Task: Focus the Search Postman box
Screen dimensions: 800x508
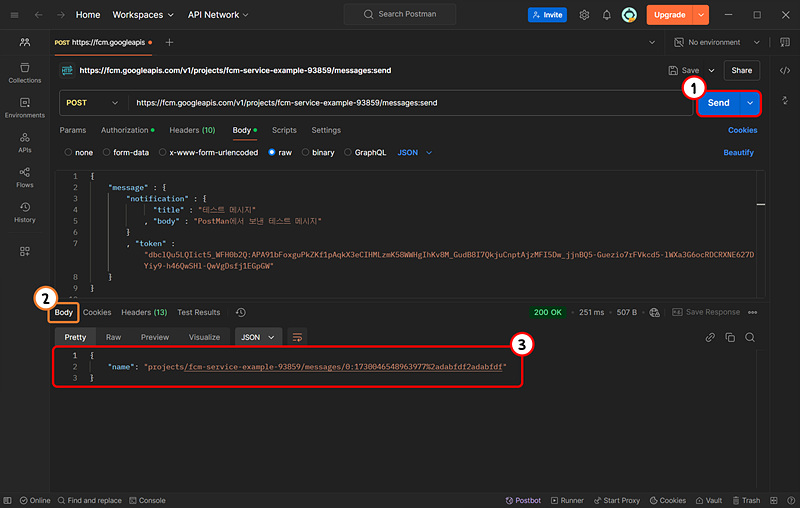Action: pos(400,14)
